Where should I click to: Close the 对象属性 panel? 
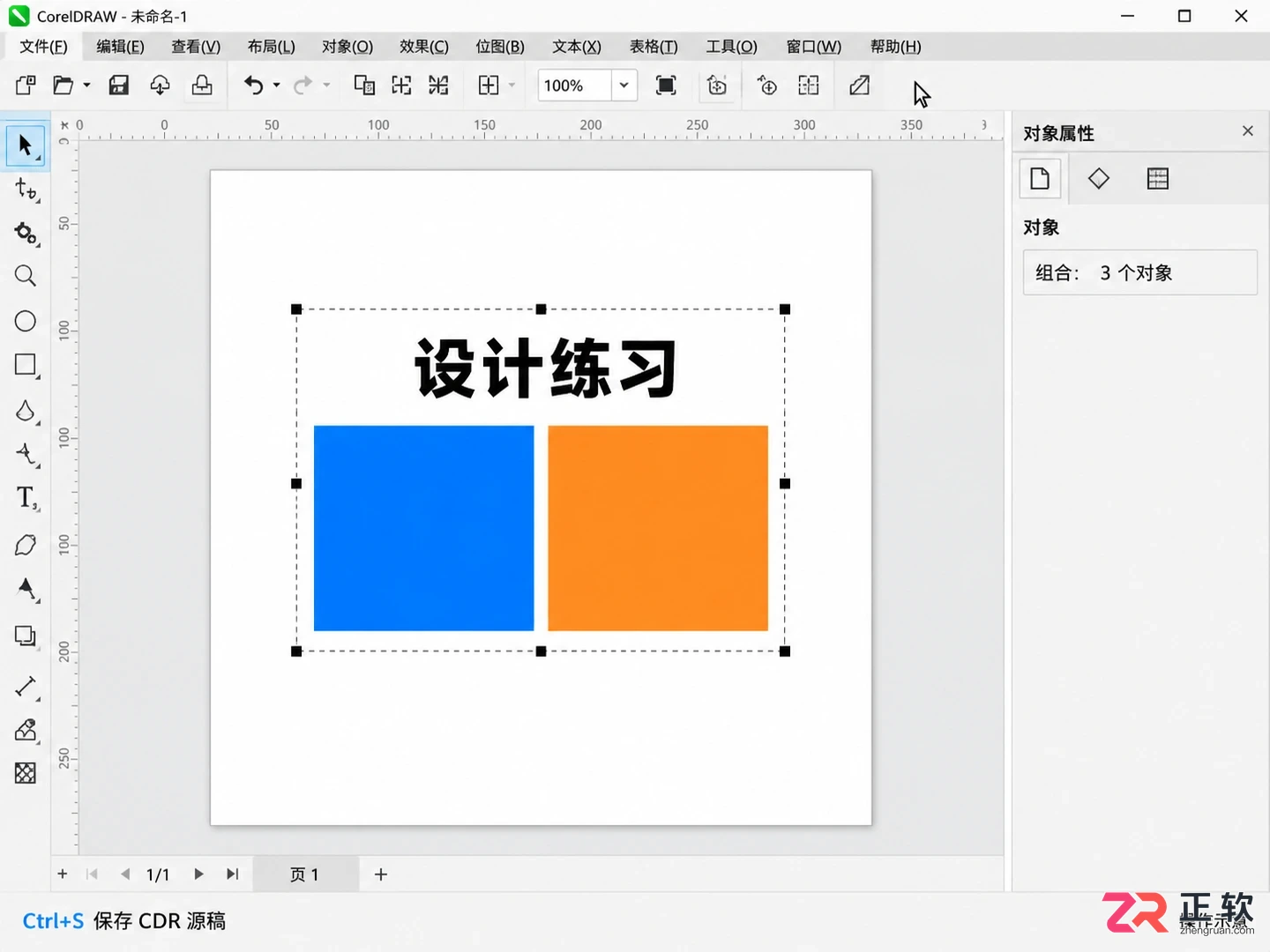pos(1248,131)
